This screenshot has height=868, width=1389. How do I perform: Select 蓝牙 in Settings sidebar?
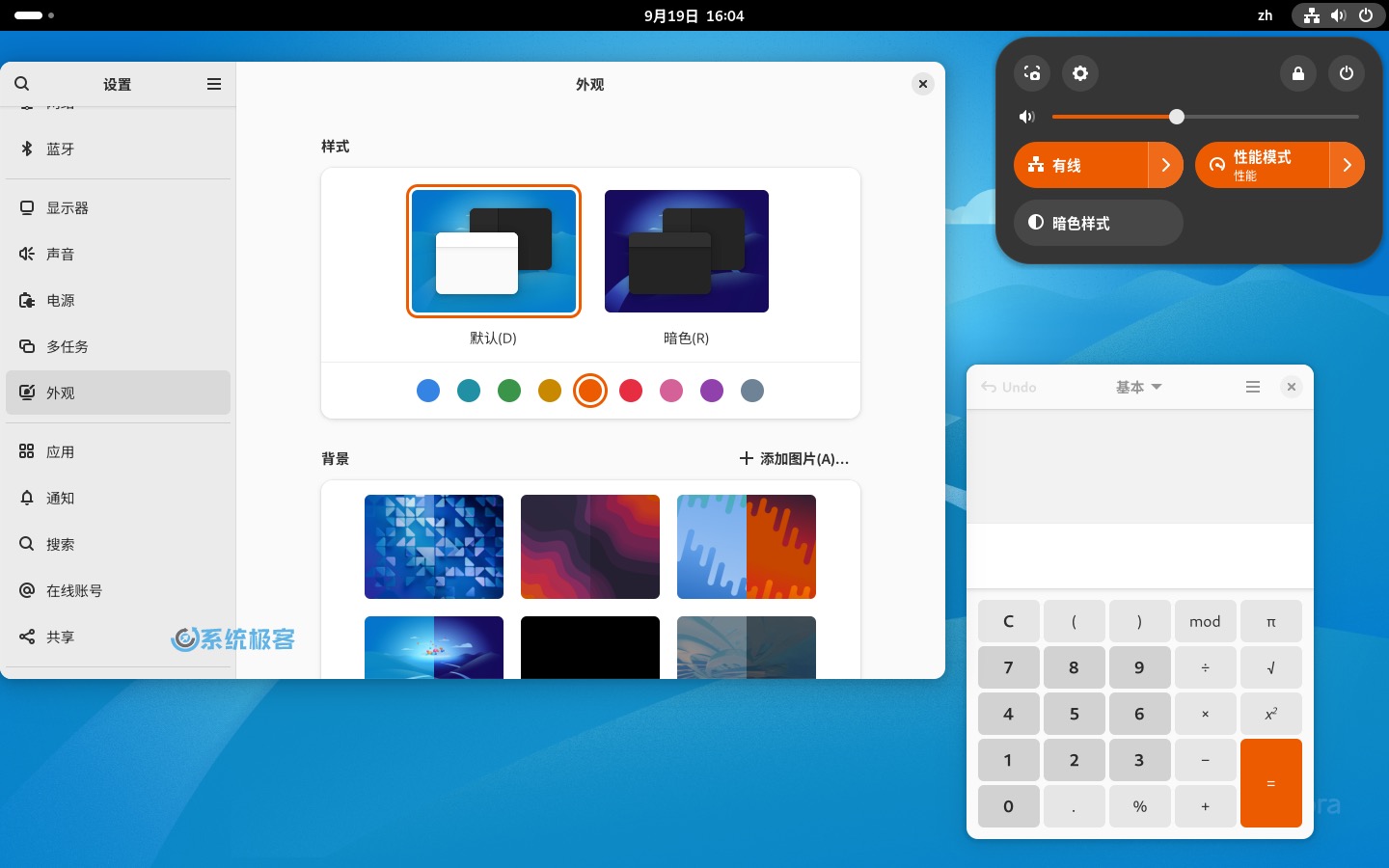(118, 149)
